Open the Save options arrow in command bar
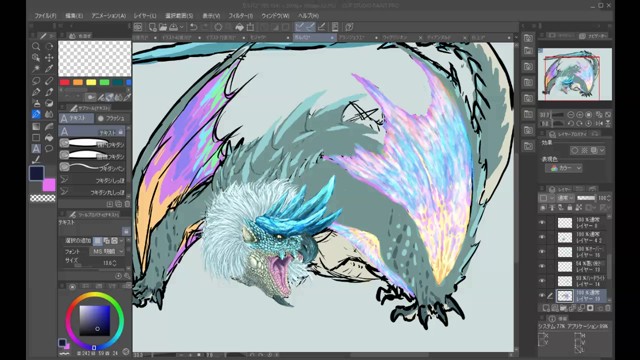 182,27
